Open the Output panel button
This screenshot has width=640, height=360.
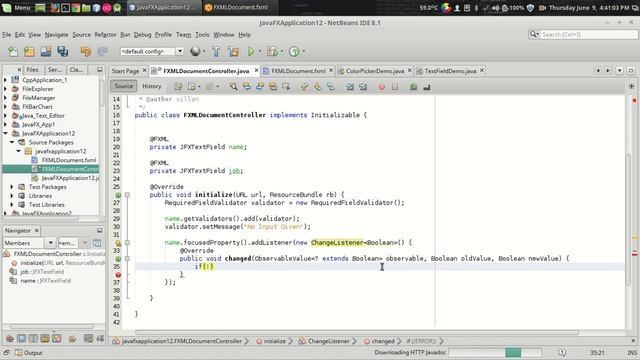29,353
